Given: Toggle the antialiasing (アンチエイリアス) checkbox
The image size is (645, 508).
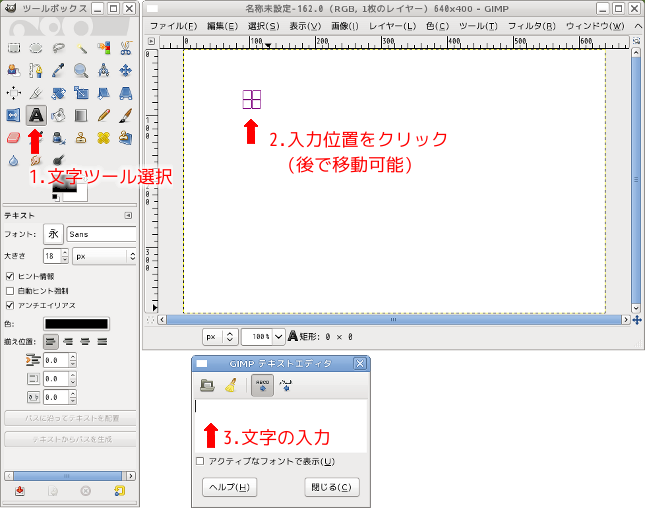Looking at the screenshot, I should click(x=10, y=304).
